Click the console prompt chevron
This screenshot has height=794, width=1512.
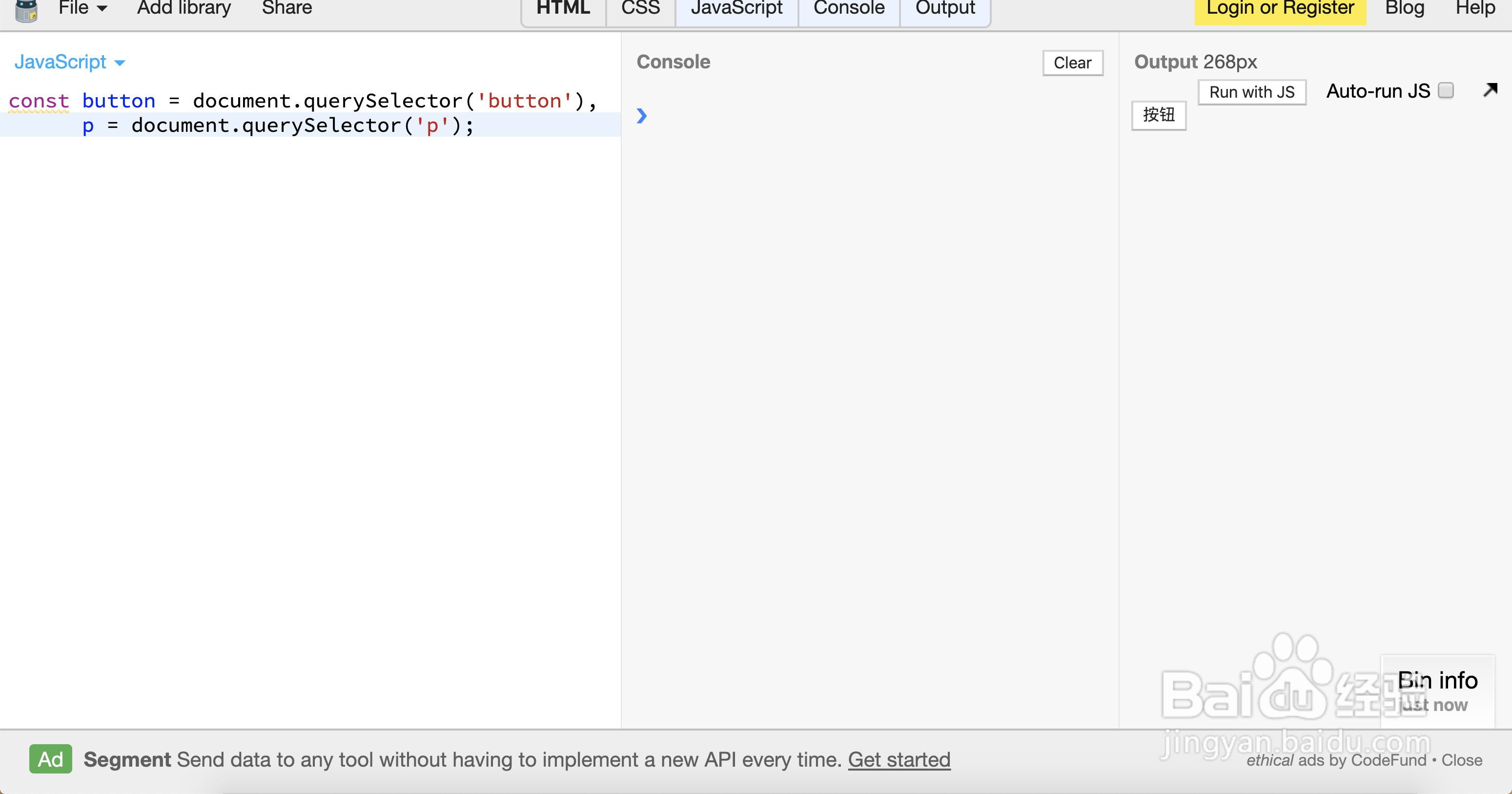[641, 116]
